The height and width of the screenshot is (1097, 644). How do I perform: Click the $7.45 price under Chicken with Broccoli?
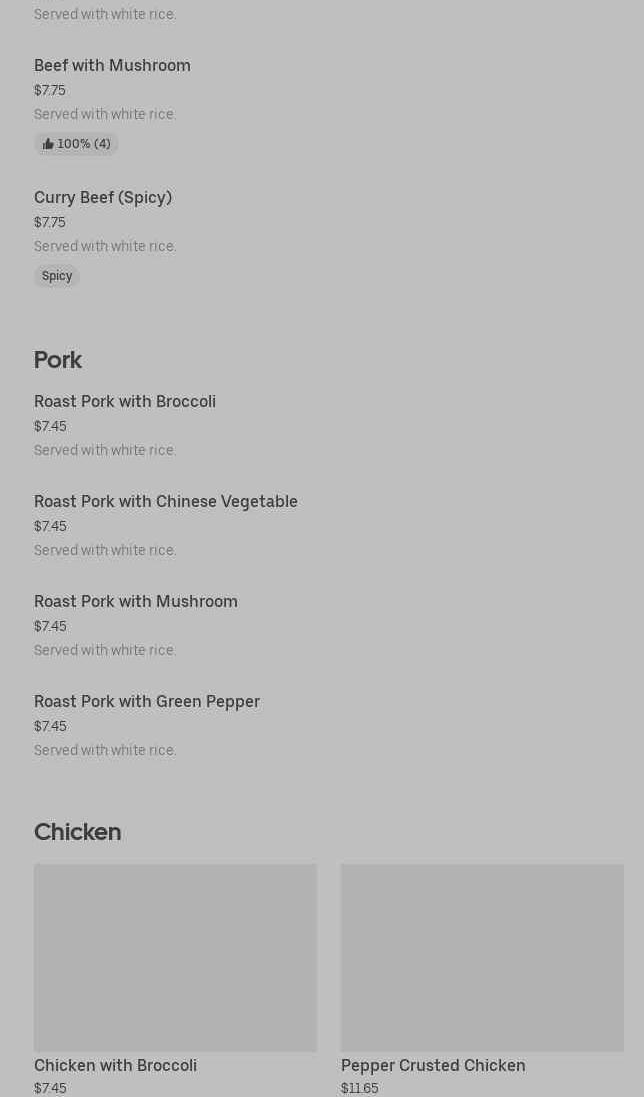click(50, 1089)
